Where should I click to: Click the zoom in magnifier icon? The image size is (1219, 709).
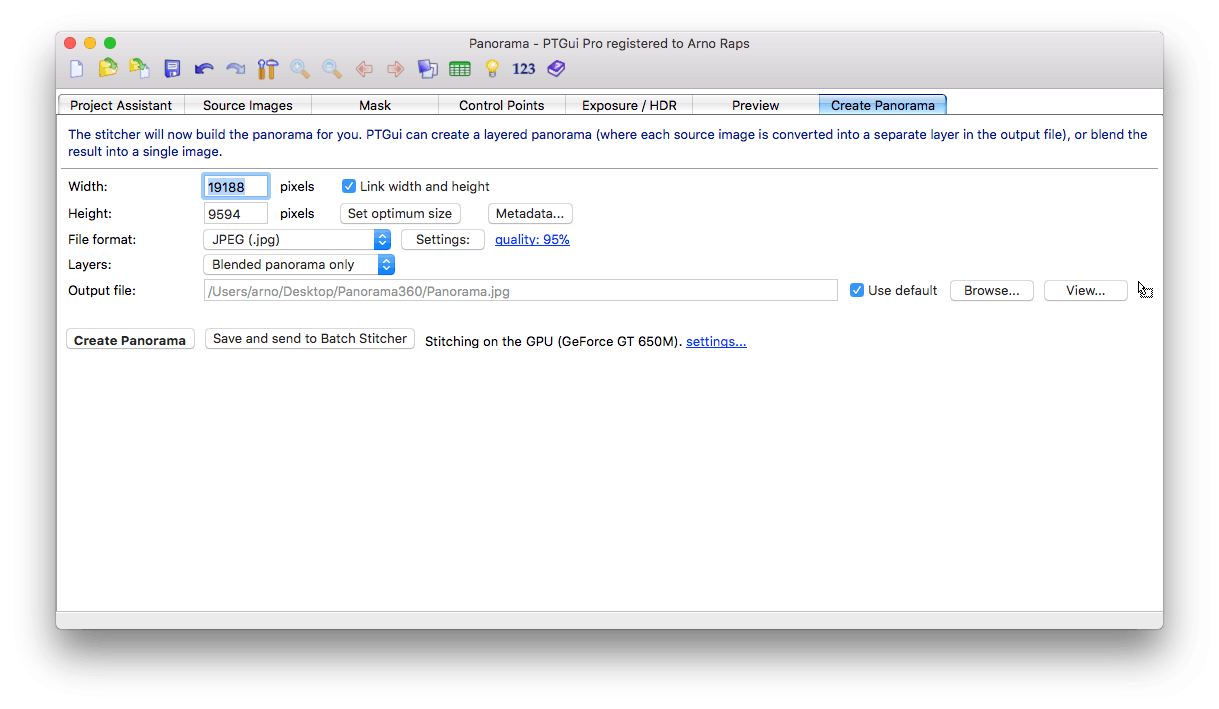300,69
